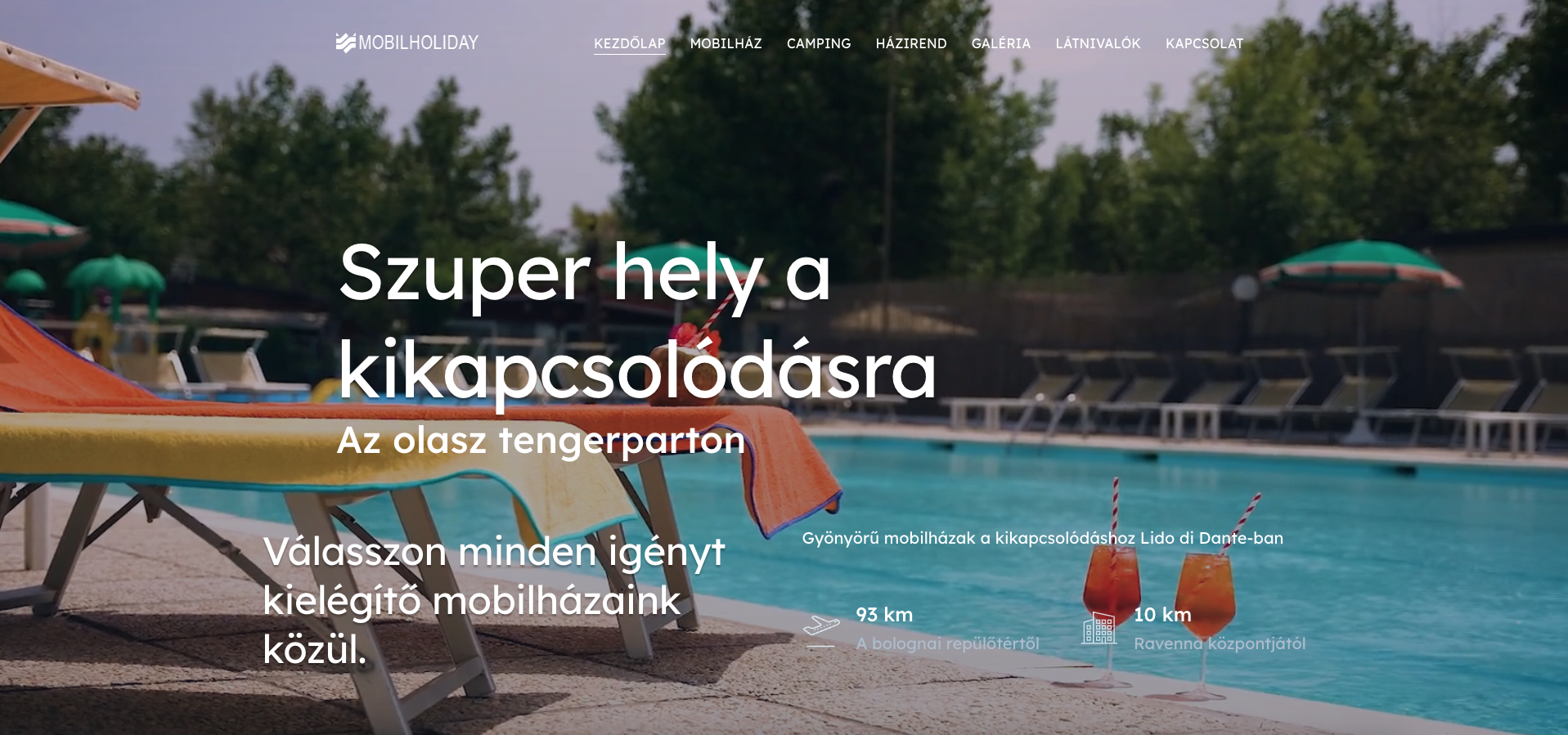Open the HÁZIREND navigation link

[x=911, y=43]
